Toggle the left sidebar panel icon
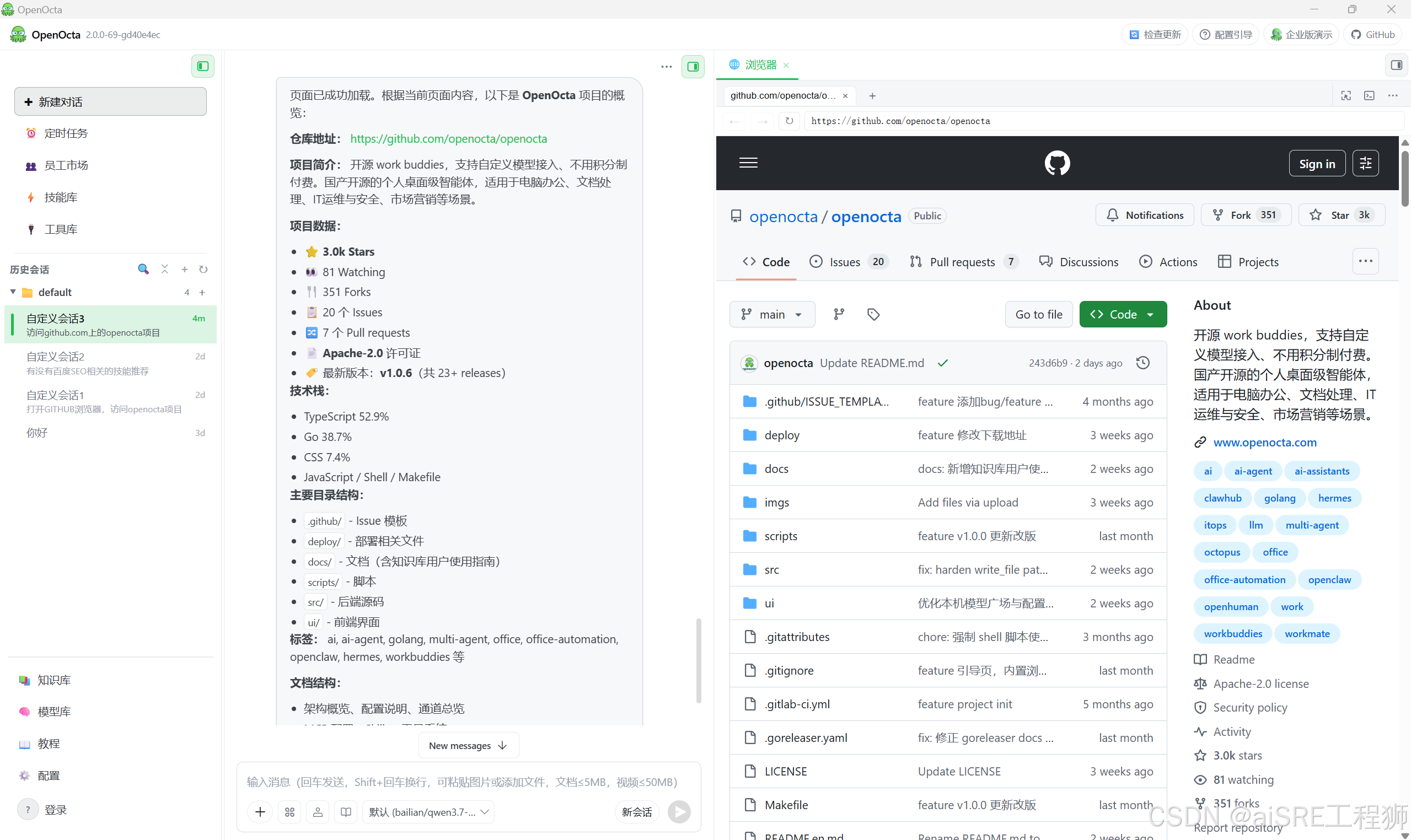The height and width of the screenshot is (840, 1411). [x=203, y=66]
